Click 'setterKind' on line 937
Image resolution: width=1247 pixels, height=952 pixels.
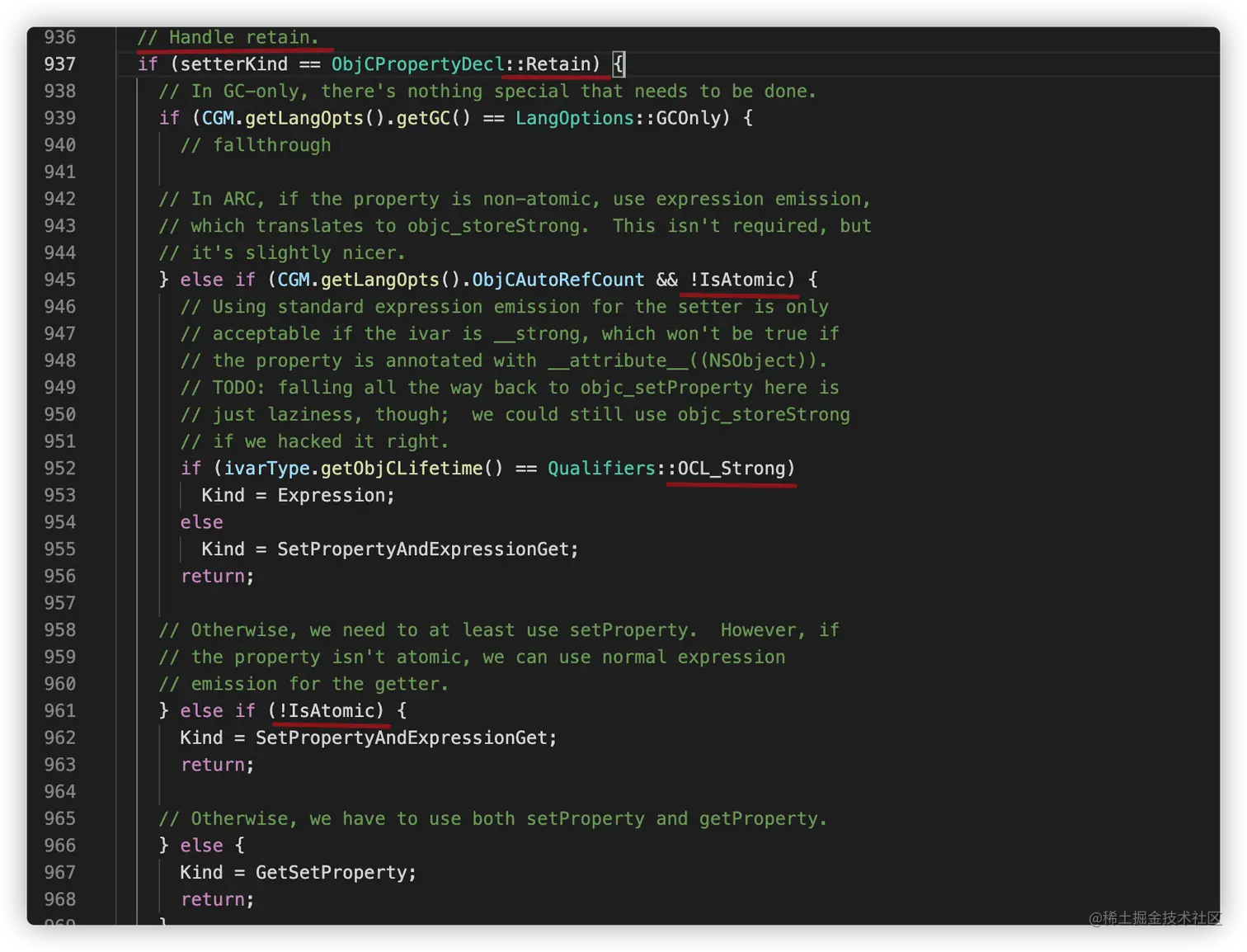click(x=234, y=64)
